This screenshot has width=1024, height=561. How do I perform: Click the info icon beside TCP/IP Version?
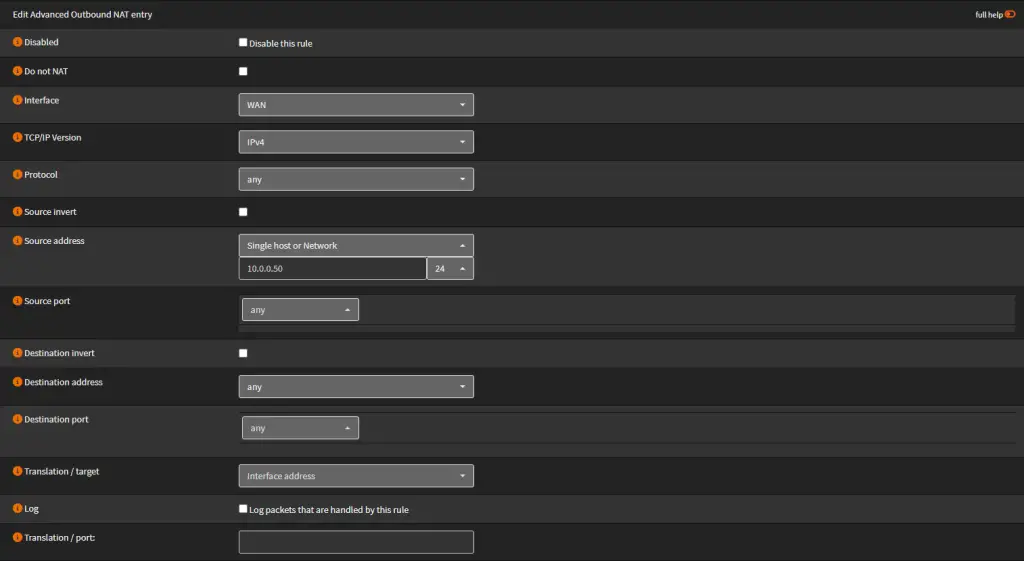point(17,138)
